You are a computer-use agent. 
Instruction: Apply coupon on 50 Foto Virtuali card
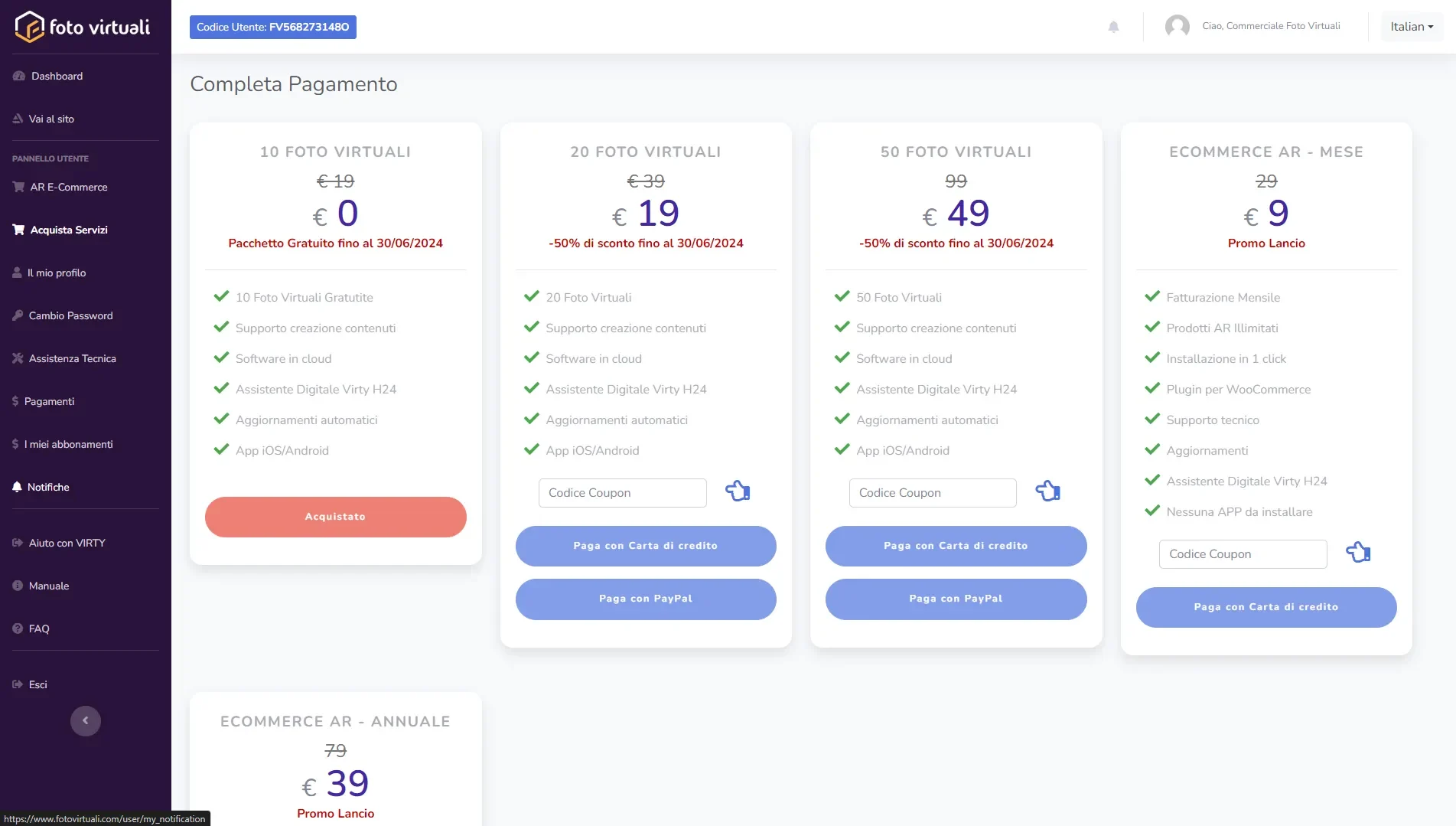1047,491
